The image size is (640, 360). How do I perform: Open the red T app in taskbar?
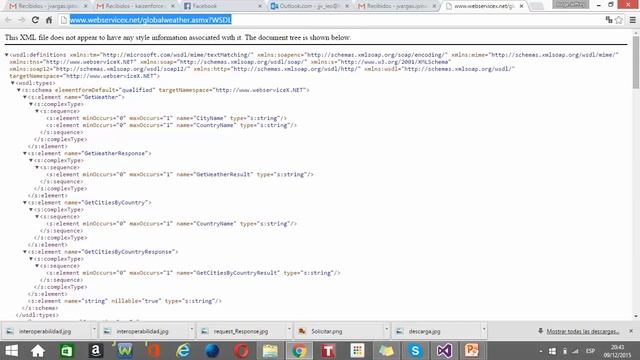[x=328, y=351]
